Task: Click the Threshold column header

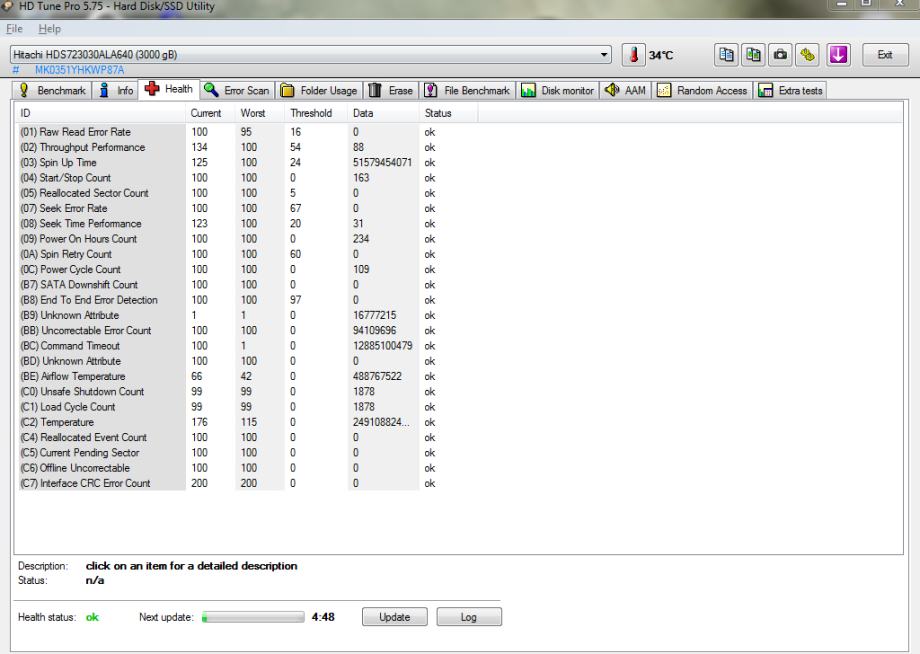Action: 316,113
